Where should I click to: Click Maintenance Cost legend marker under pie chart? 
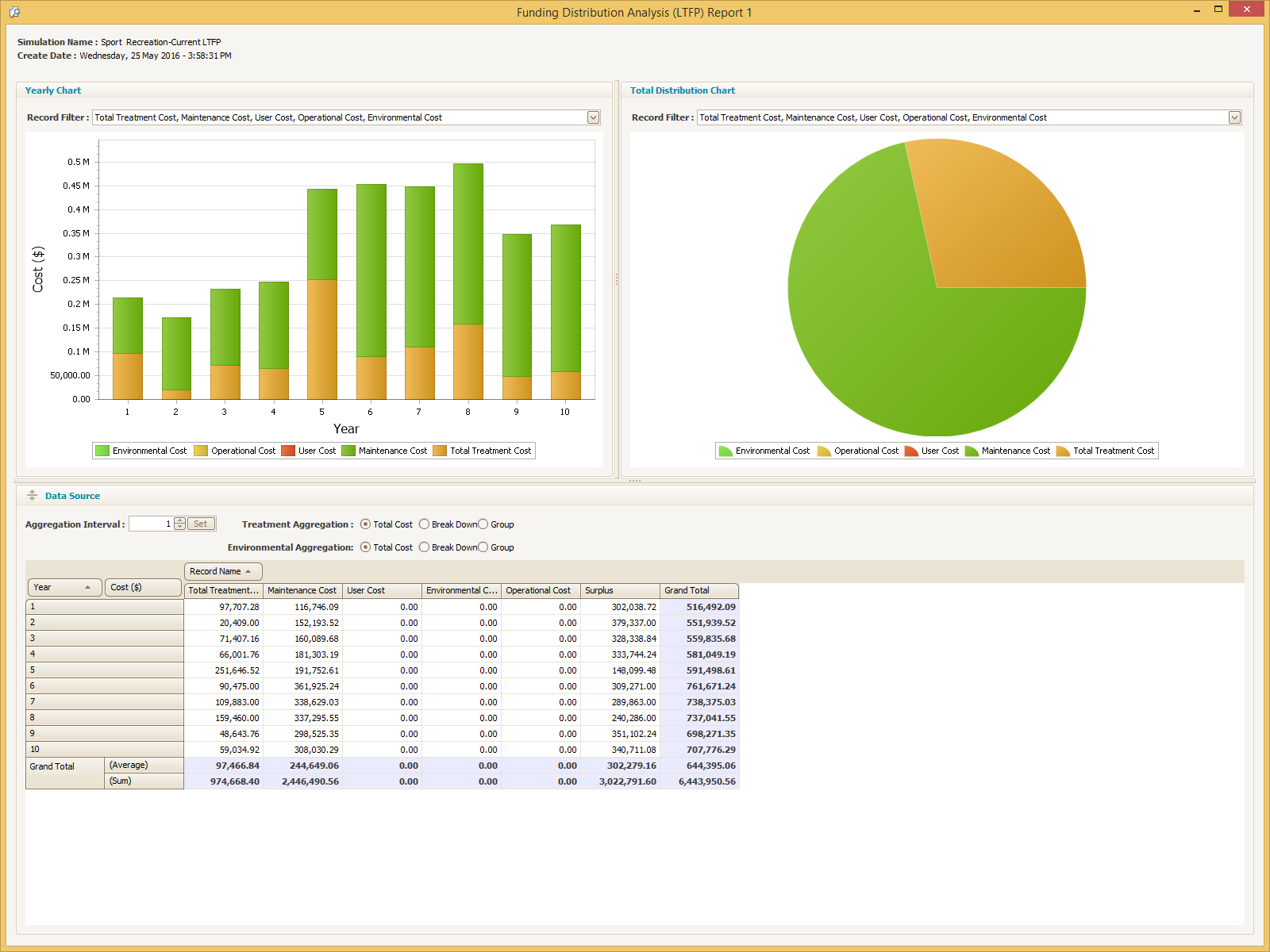click(x=972, y=451)
